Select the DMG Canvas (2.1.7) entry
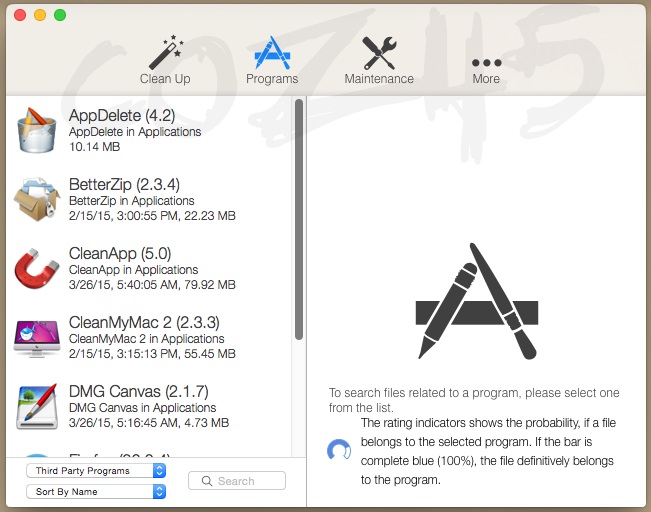The width and height of the screenshot is (651, 512). [x=149, y=407]
